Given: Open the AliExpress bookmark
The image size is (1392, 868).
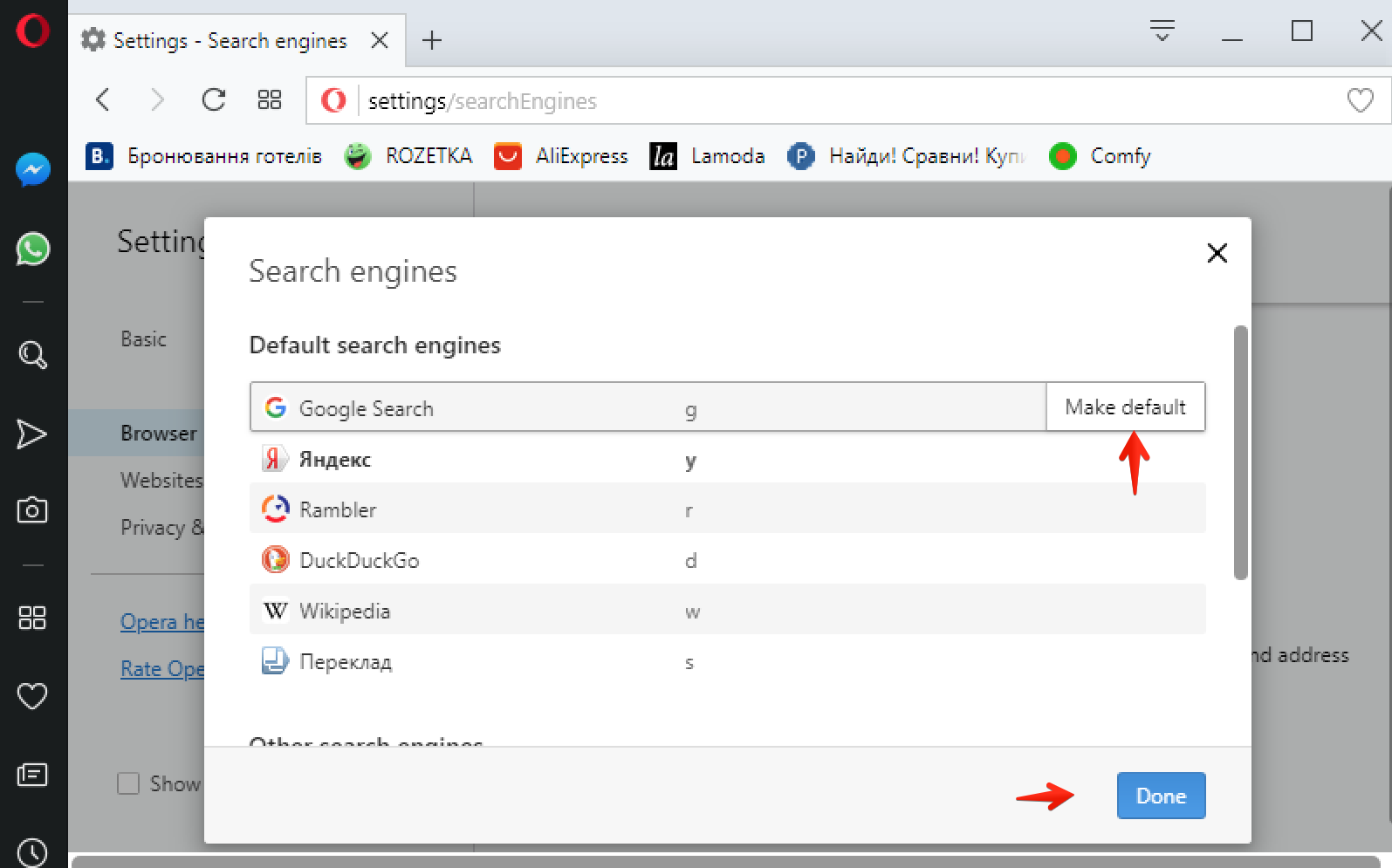Looking at the screenshot, I should pos(561,156).
